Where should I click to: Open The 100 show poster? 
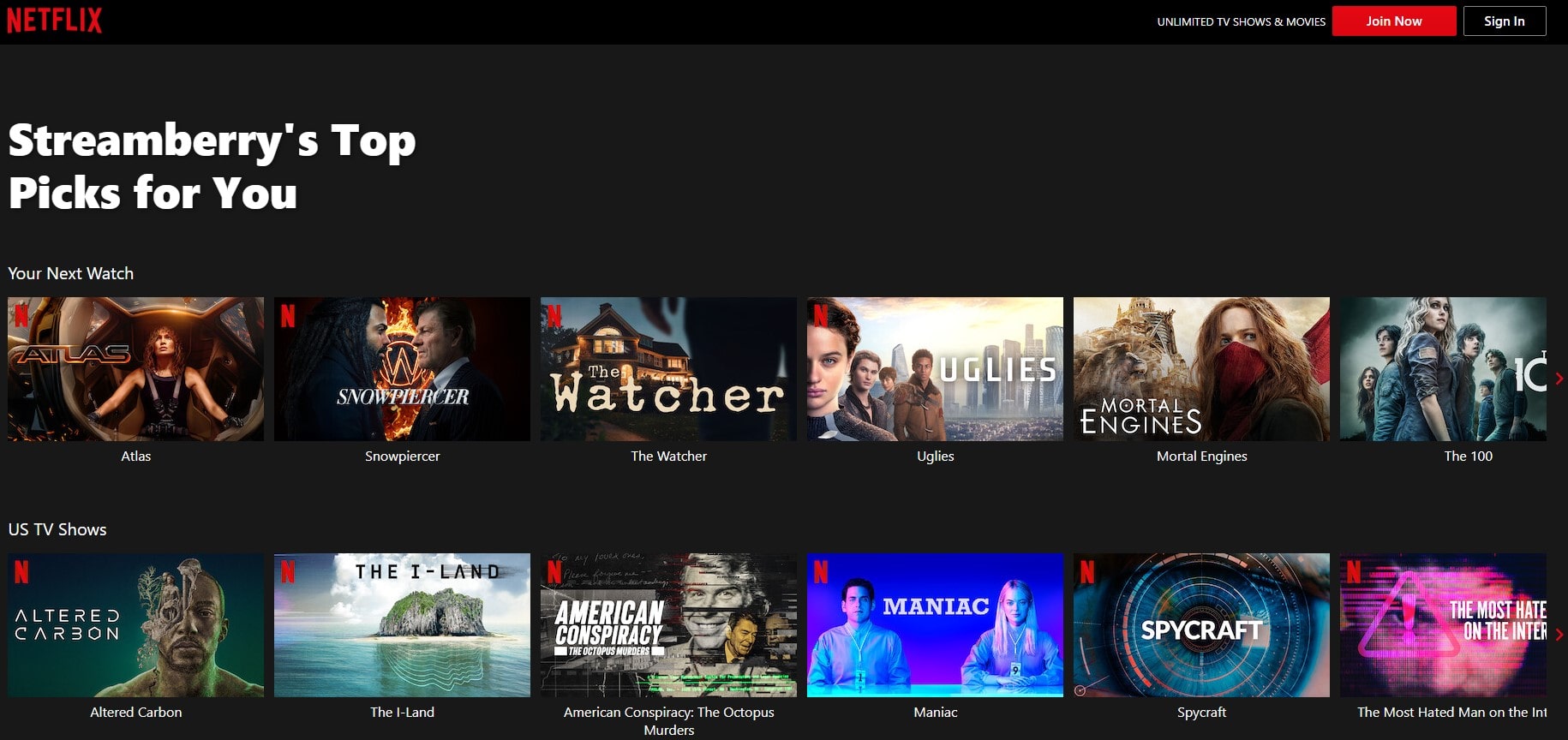point(1443,369)
